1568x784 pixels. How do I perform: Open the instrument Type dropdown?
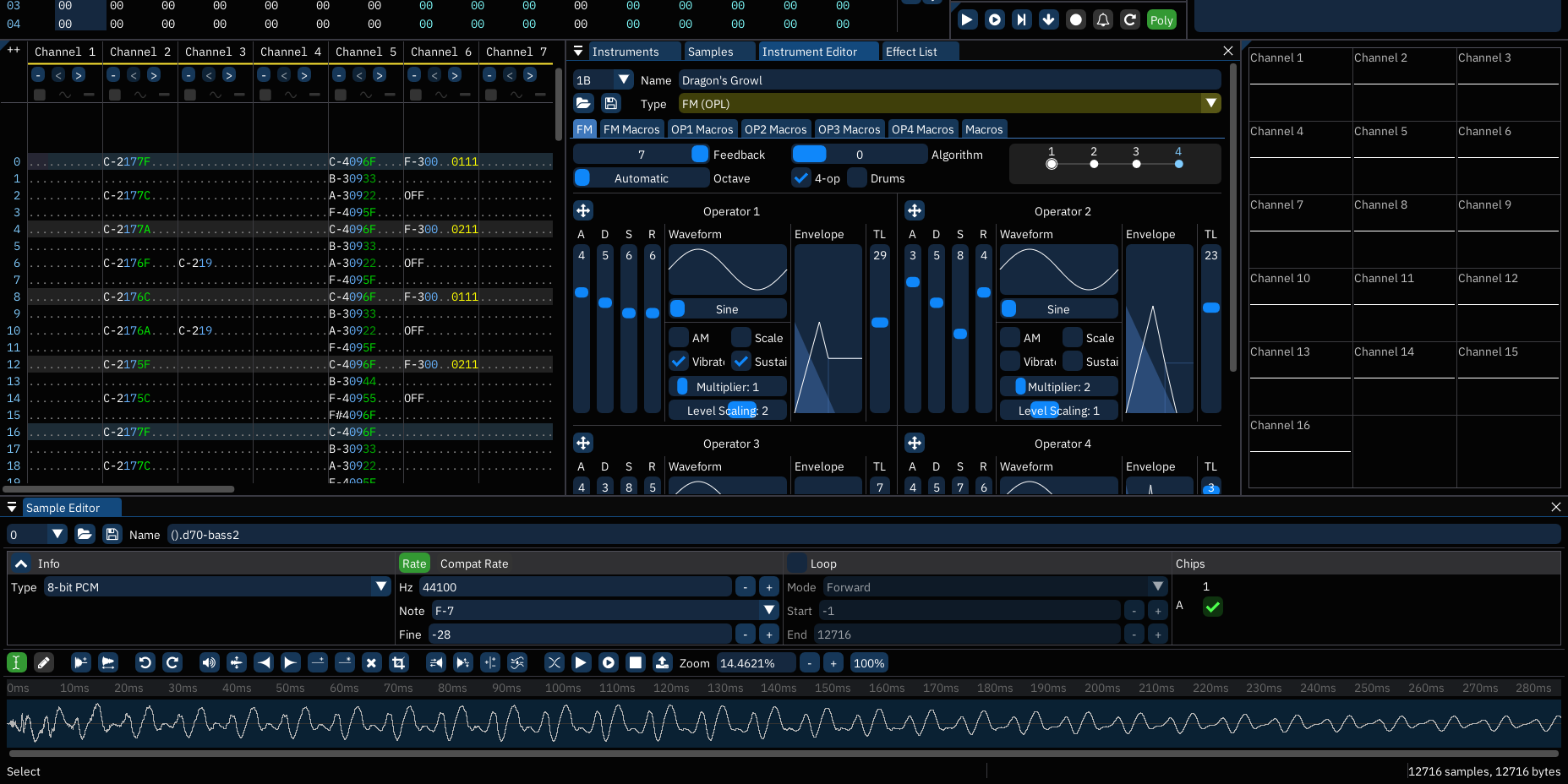tap(1211, 103)
